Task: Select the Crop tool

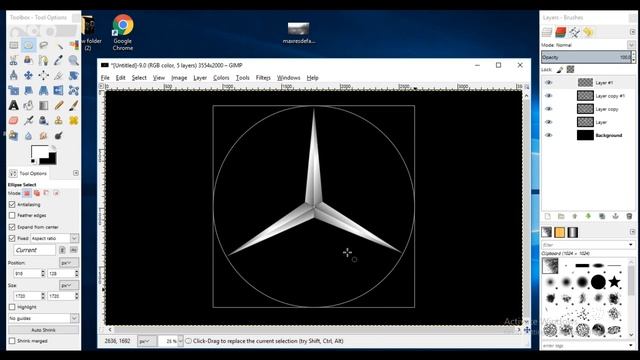Action: click(x=59, y=75)
